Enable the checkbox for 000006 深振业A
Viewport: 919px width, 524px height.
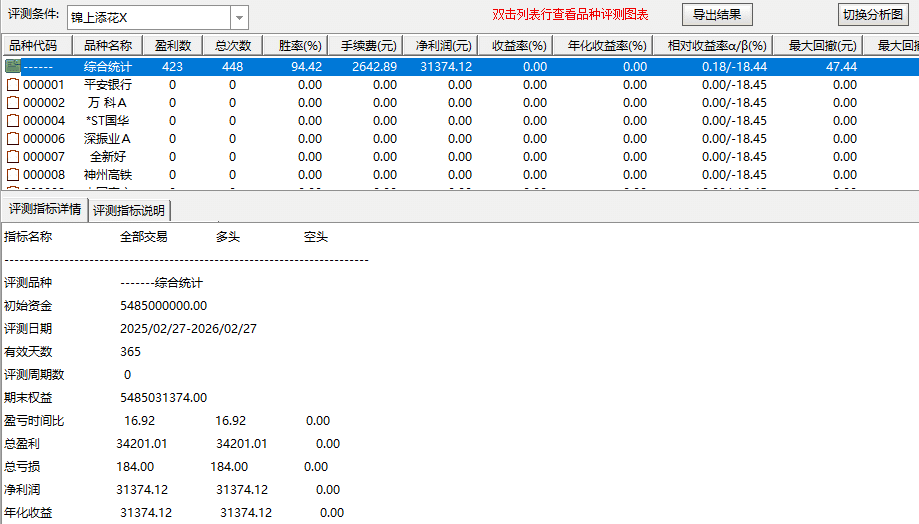coord(13,139)
